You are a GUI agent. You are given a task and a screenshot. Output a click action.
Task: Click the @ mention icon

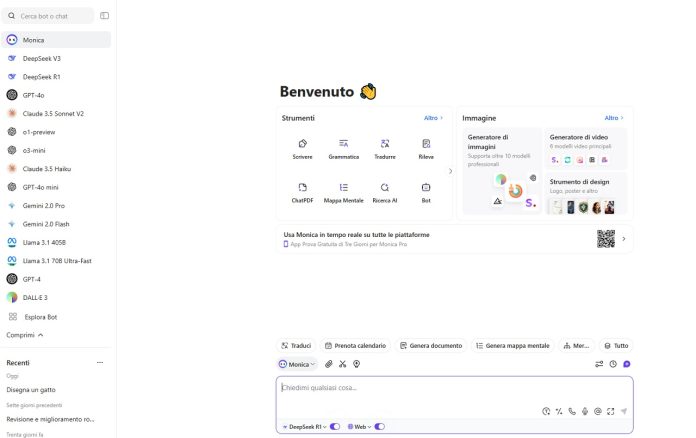click(x=598, y=411)
